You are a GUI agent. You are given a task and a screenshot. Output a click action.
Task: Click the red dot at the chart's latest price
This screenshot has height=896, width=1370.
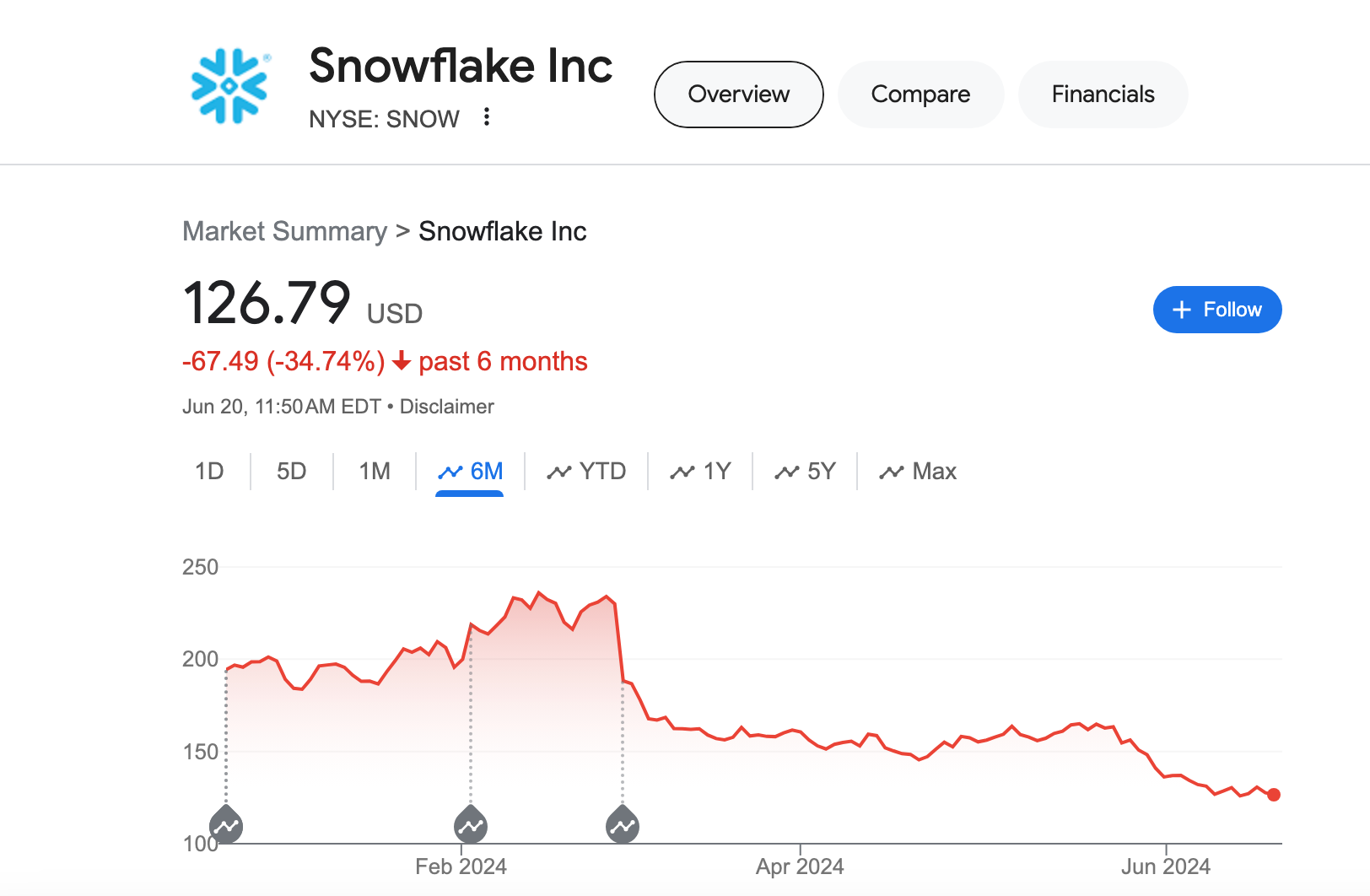[x=1274, y=794]
